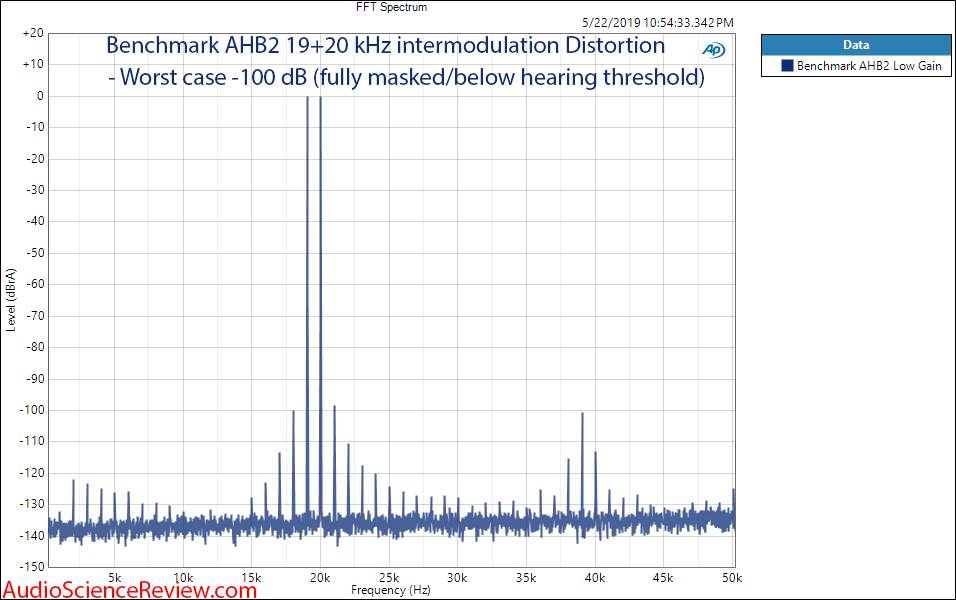
Task: Click the "-20" level axis tick
Action: point(35,159)
